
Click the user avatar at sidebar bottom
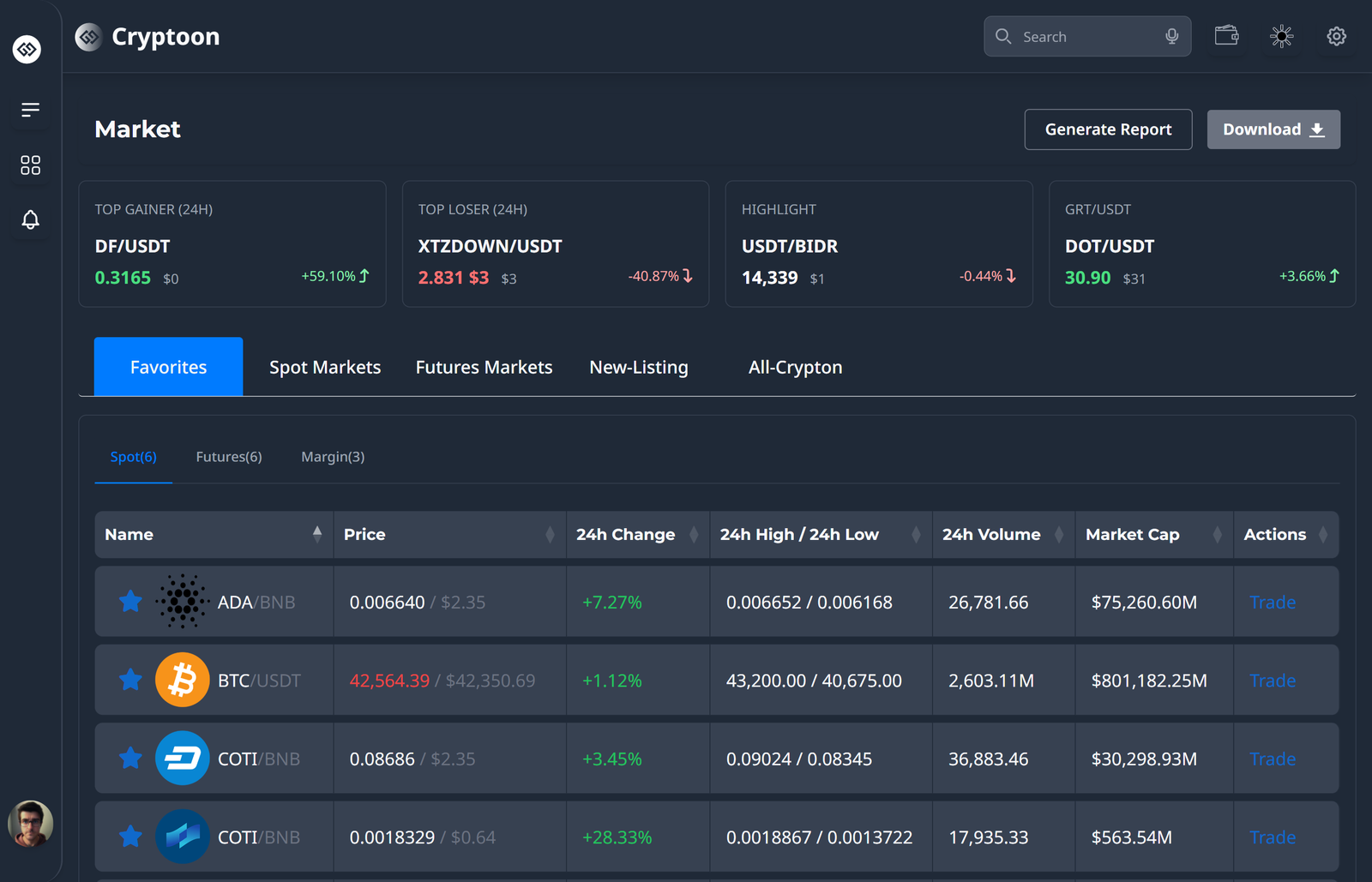pos(31,824)
